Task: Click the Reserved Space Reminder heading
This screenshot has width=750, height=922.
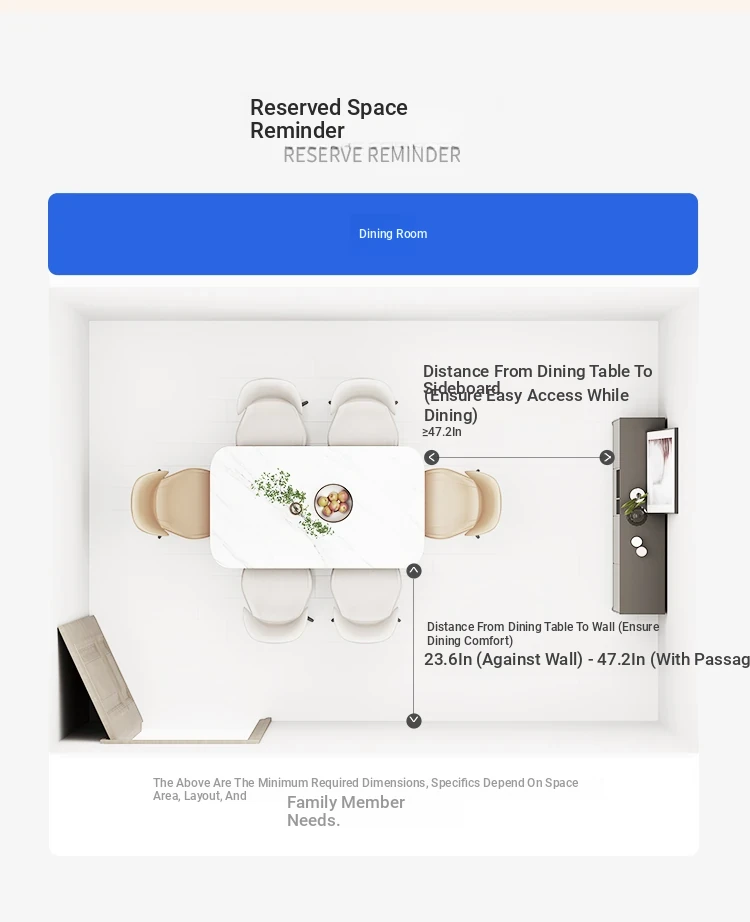Action: coord(328,119)
